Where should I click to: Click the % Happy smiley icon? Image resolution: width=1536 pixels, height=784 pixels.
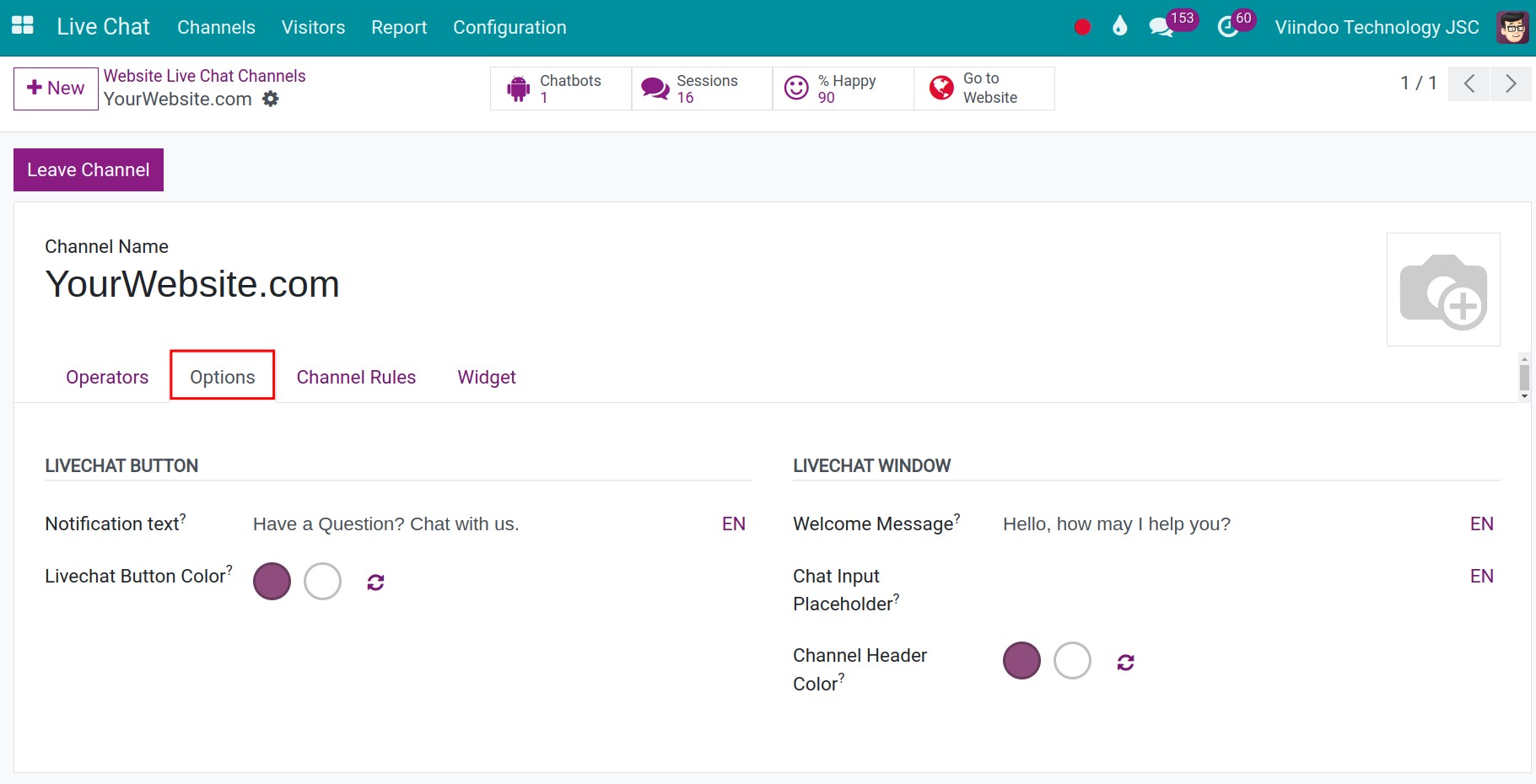coord(797,87)
